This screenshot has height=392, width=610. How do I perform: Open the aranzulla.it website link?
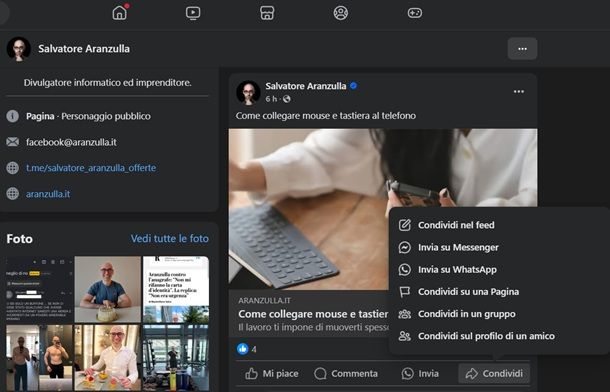[x=48, y=194]
